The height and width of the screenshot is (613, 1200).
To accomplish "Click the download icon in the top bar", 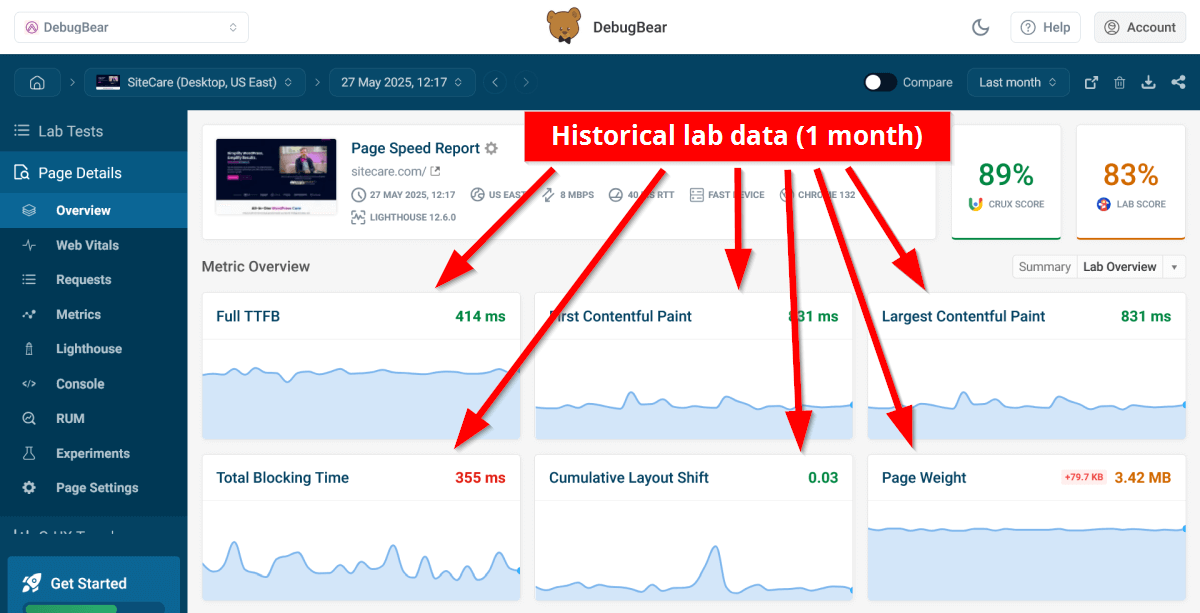I will (1148, 82).
